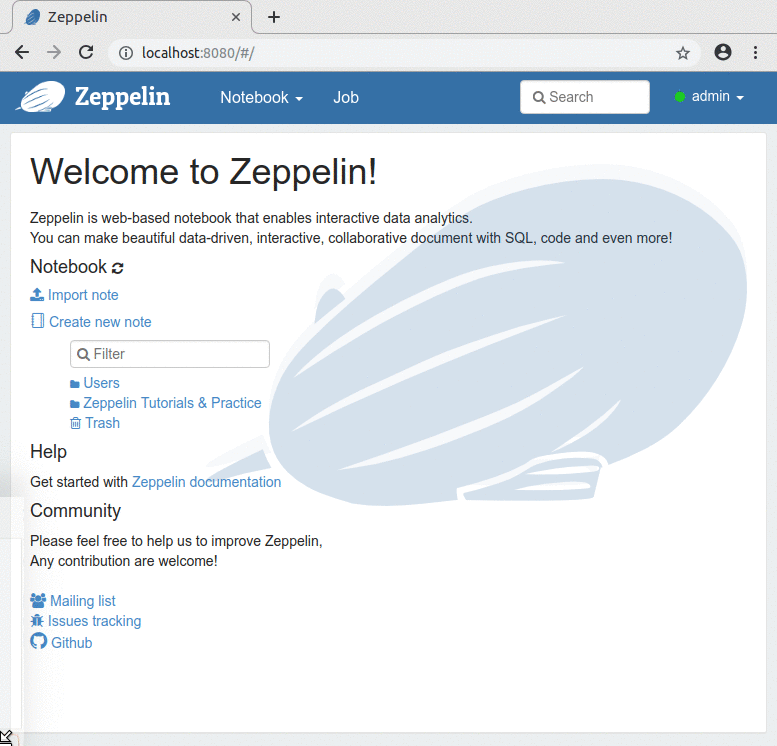This screenshot has height=746, width=777.
Task: Open a new browser tab
Action: point(274,17)
